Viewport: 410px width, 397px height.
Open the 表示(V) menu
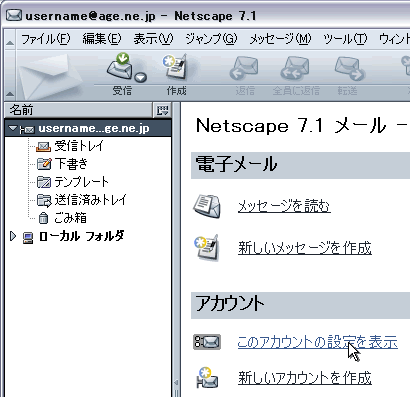[x=153, y=39]
